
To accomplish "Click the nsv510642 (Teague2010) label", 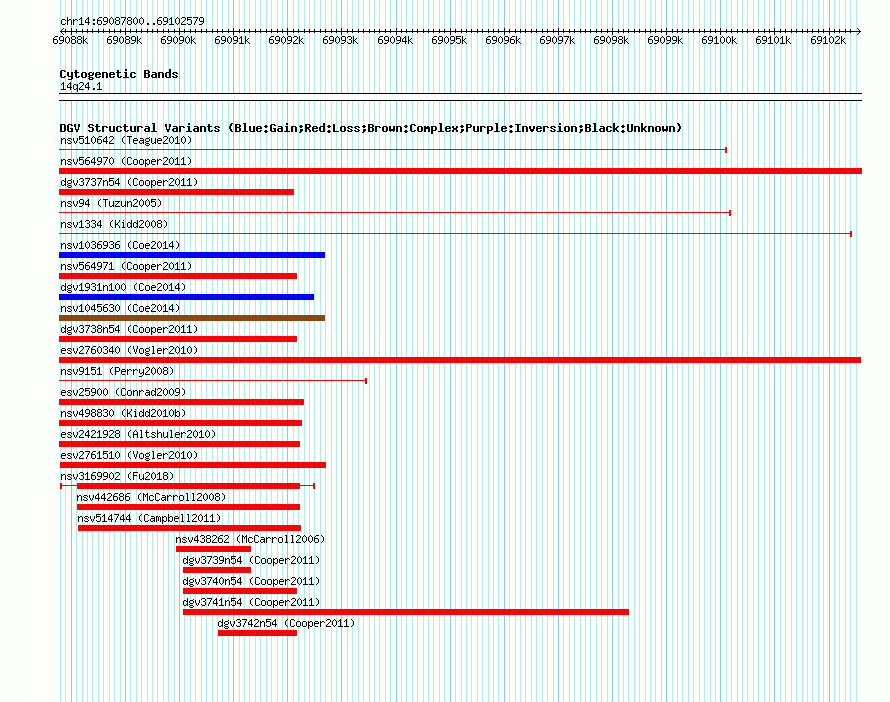I will [126, 140].
